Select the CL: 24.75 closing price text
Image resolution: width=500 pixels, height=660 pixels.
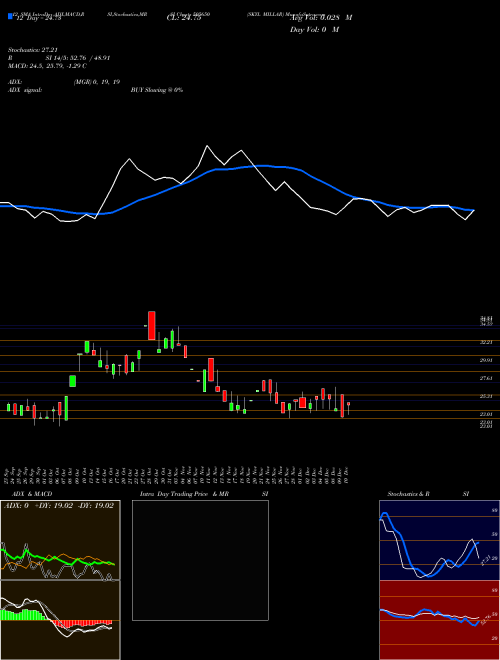coord(184,18)
